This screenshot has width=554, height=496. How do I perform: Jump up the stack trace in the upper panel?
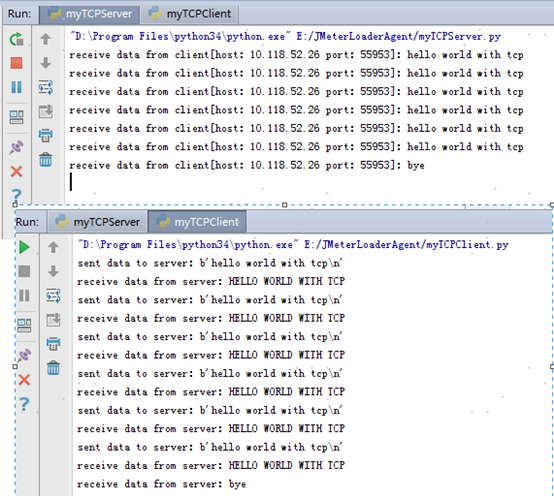[46, 39]
